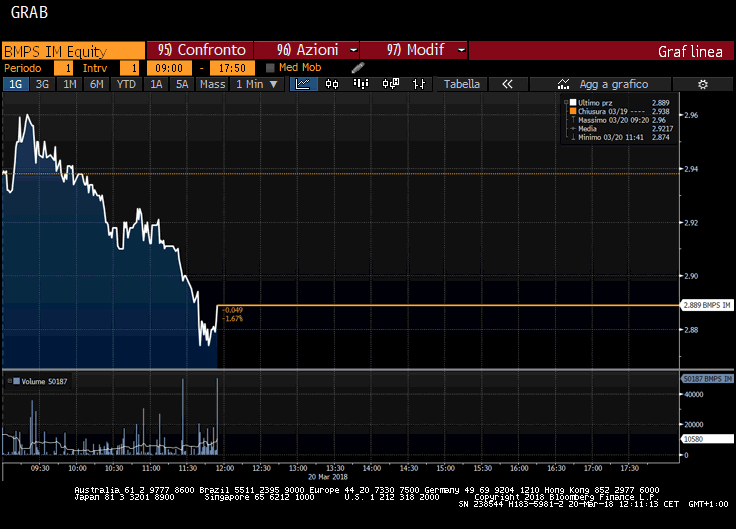Image resolution: width=736 pixels, height=529 pixels.
Task: Click the 97) Modif button
Action: click(414, 50)
